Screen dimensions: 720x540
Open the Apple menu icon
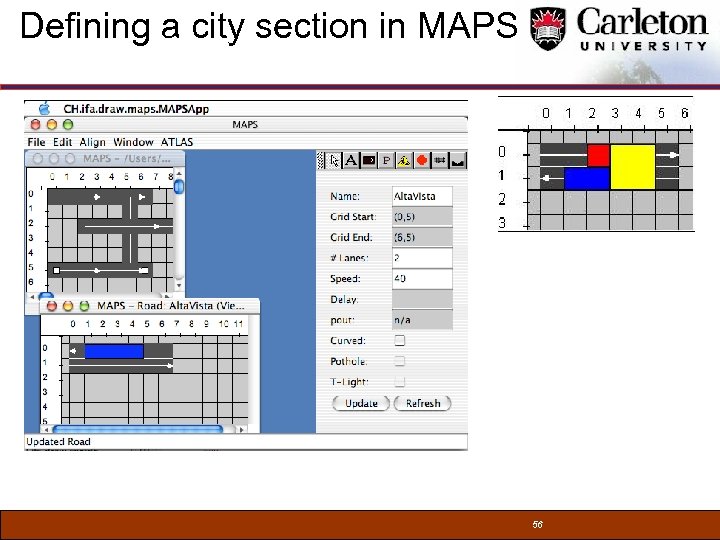44,109
